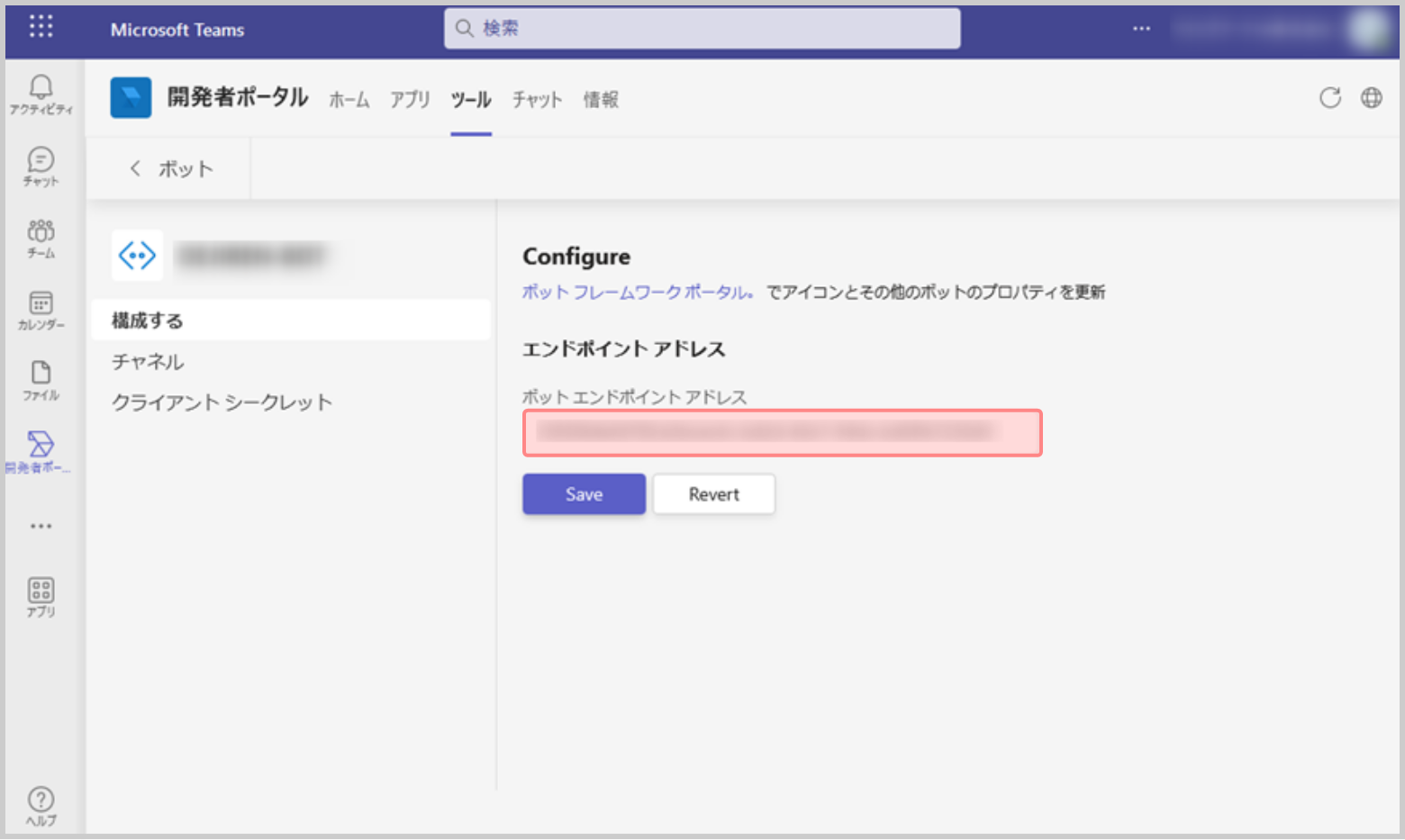The height and width of the screenshot is (840, 1405).
Task: Expand more apps ellipsis in sidebar
Action: (41, 526)
